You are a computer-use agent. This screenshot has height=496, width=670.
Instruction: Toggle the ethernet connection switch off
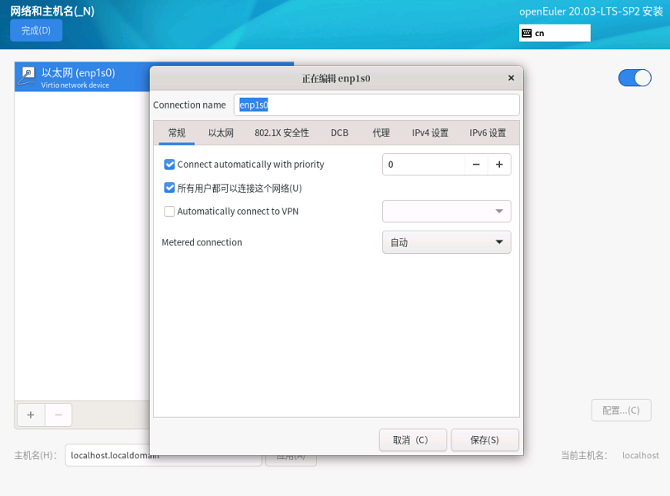634,78
